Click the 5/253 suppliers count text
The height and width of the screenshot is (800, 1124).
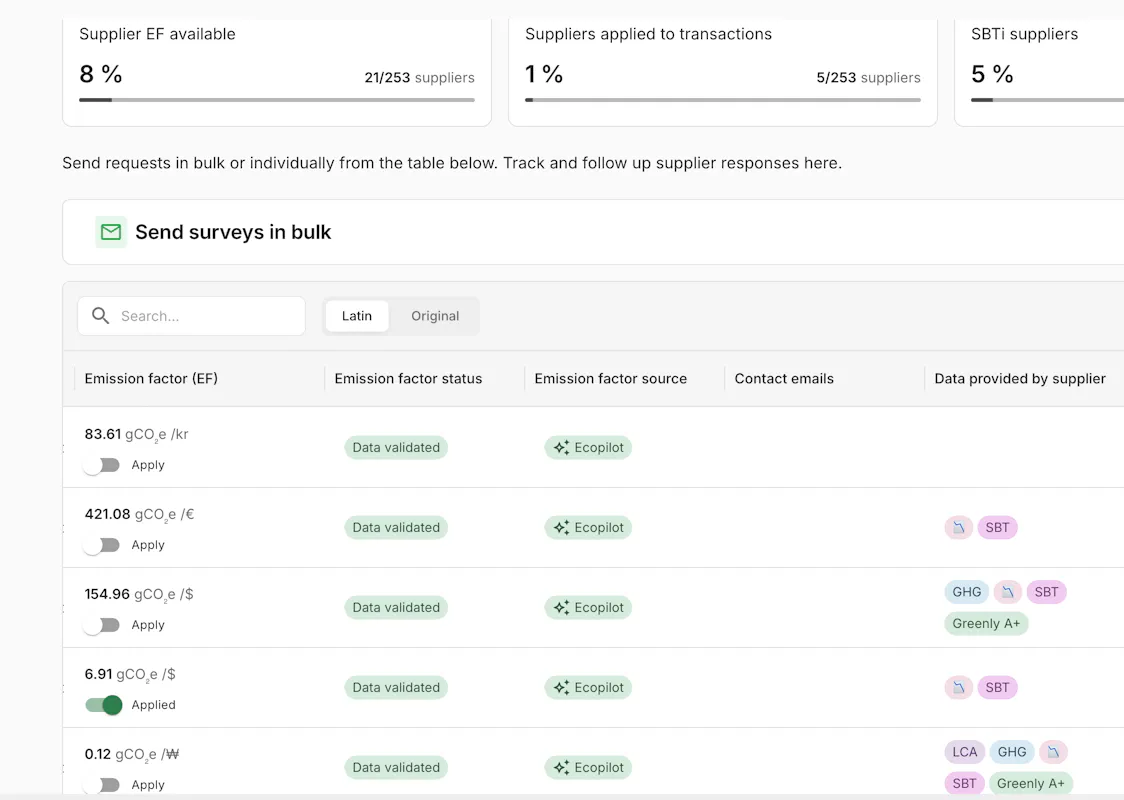click(x=868, y=77)
